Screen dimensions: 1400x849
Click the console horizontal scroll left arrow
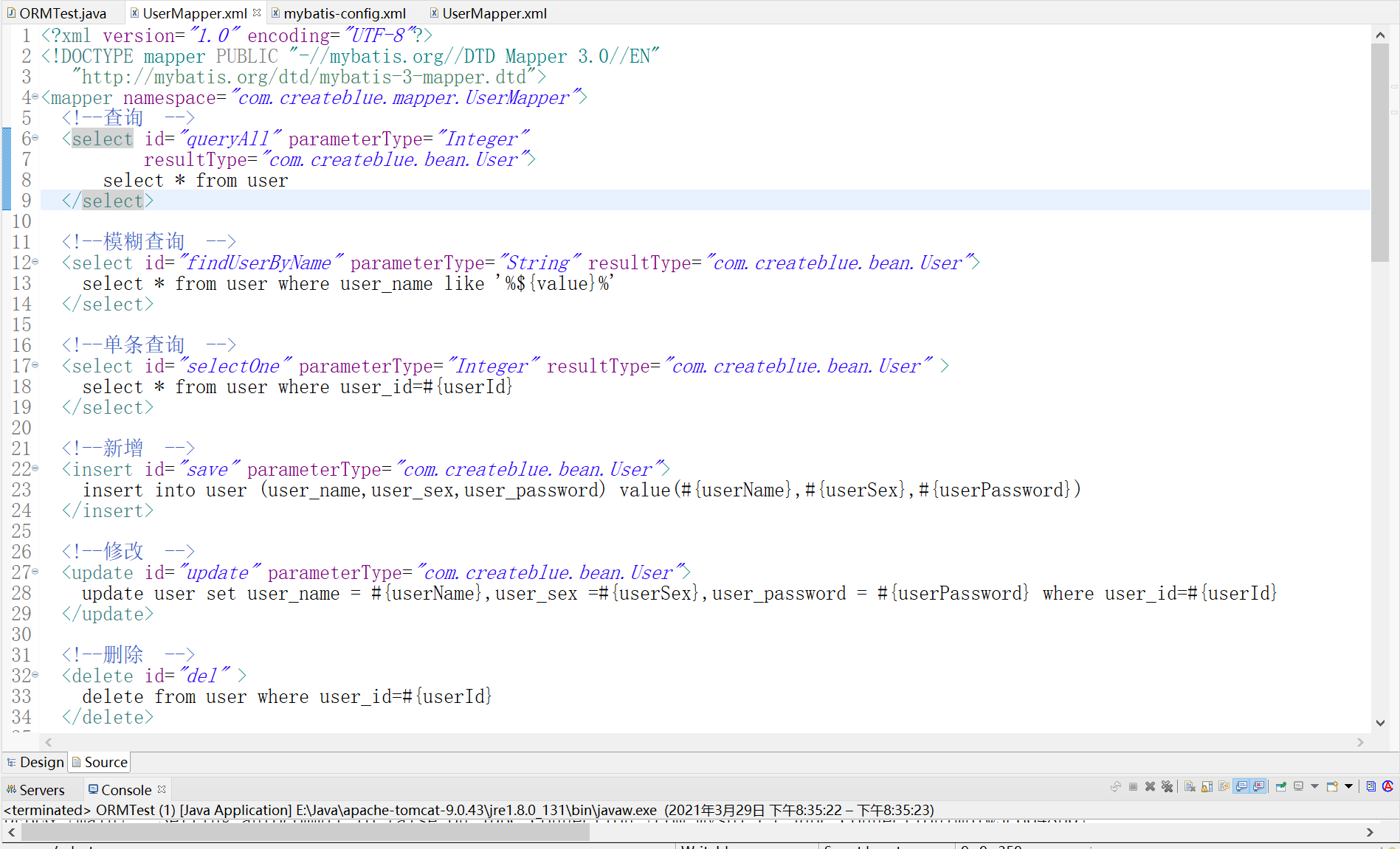click(12, 832)
